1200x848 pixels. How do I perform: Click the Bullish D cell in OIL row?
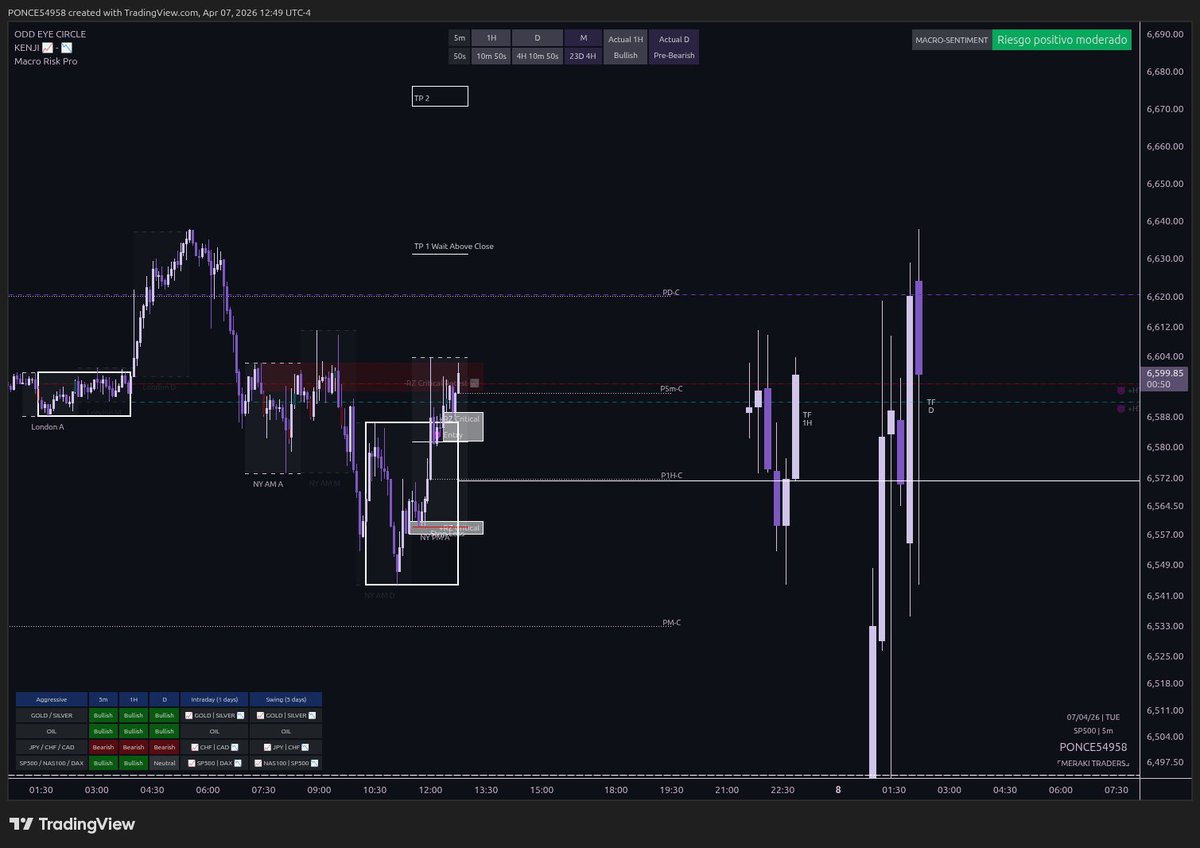(164, 731)
